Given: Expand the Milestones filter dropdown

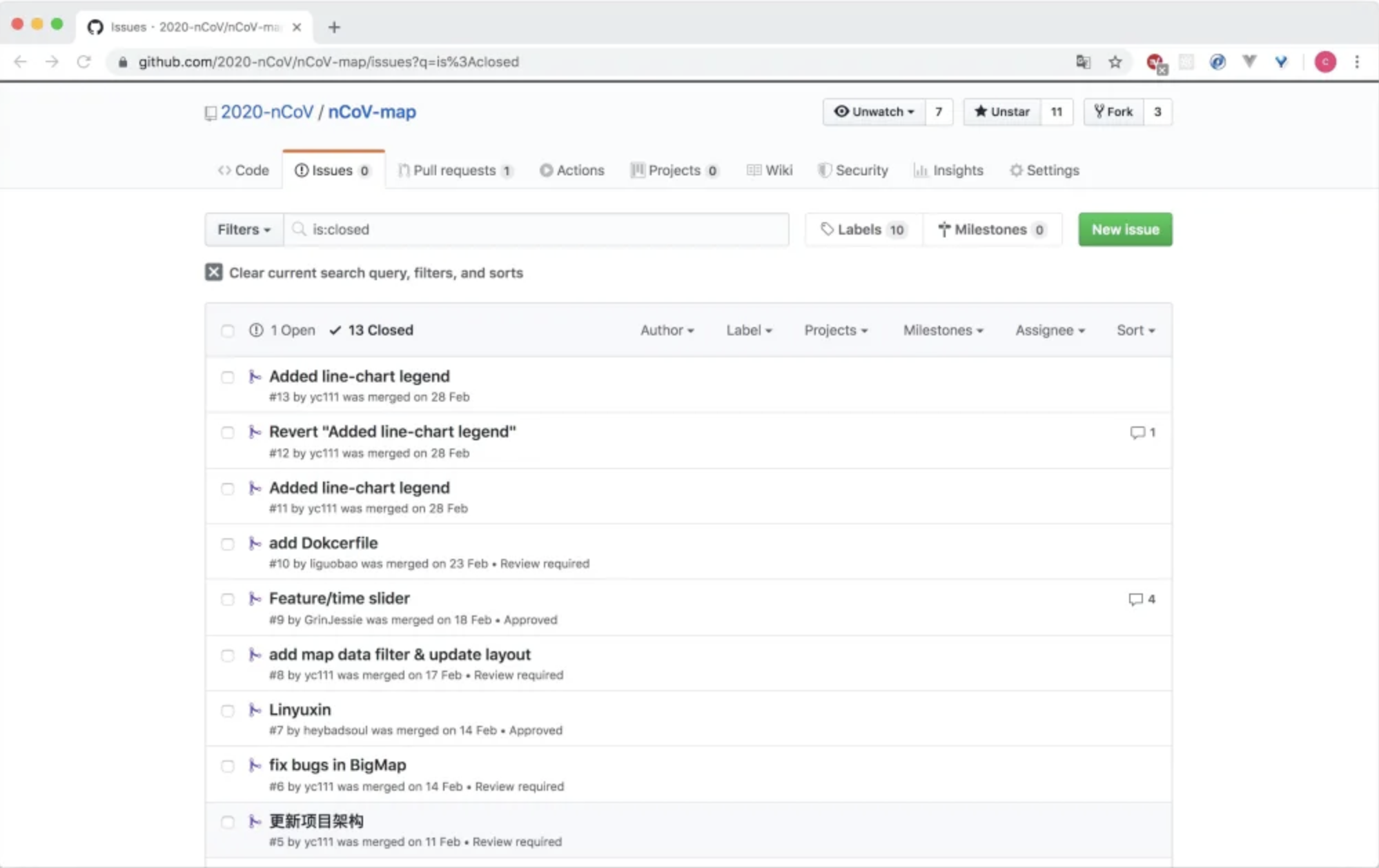Looking at the screenshot, I should [x=943, y=330].
